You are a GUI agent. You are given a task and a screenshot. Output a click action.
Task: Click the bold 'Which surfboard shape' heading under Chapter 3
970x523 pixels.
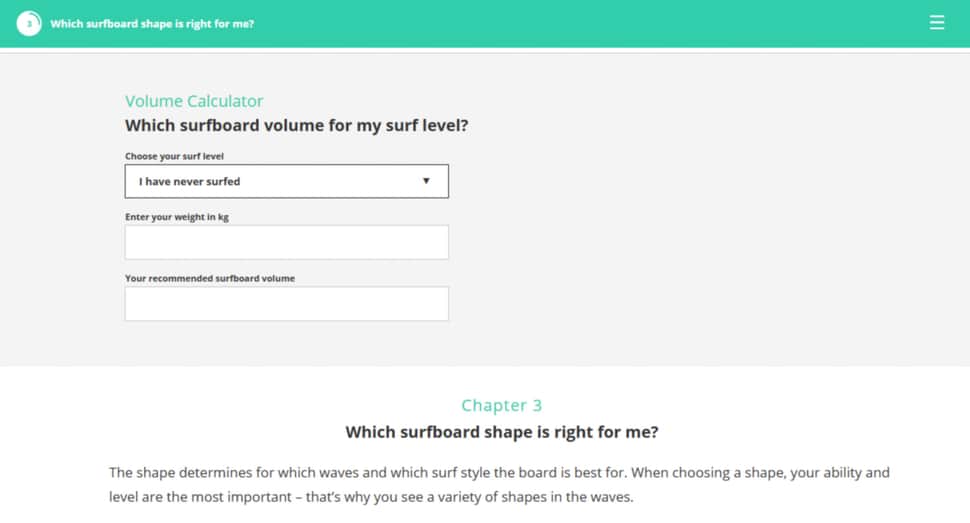(502, 431)
